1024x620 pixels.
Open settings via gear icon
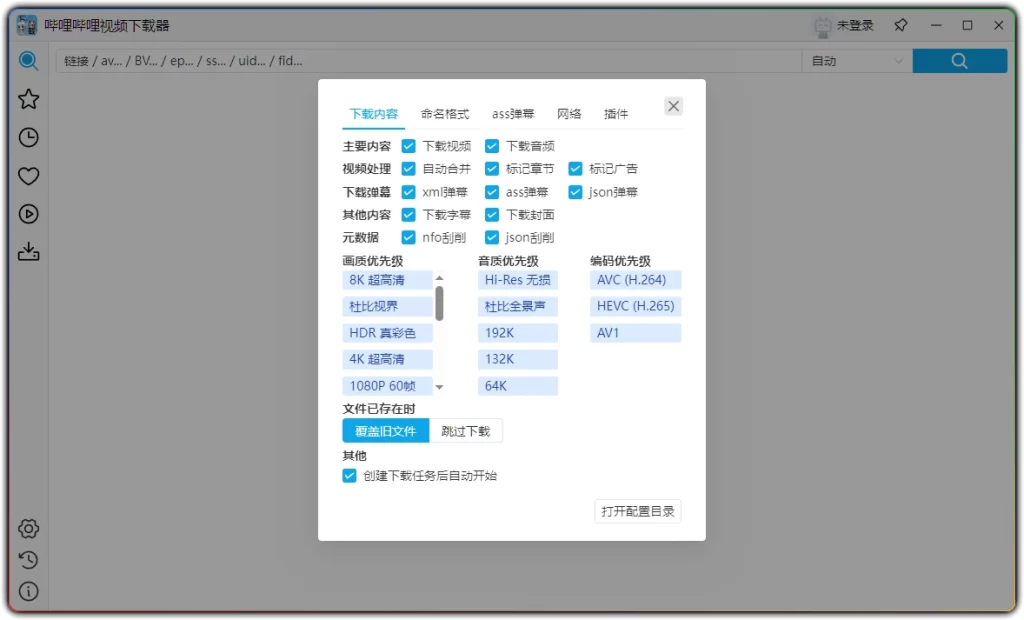click(x=28, y=528)
